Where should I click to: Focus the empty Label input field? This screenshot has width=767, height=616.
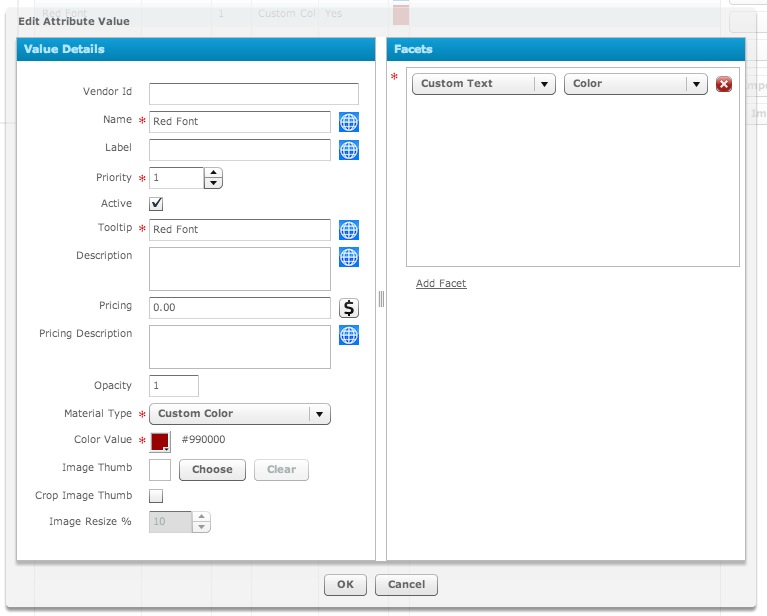(240, 150)
